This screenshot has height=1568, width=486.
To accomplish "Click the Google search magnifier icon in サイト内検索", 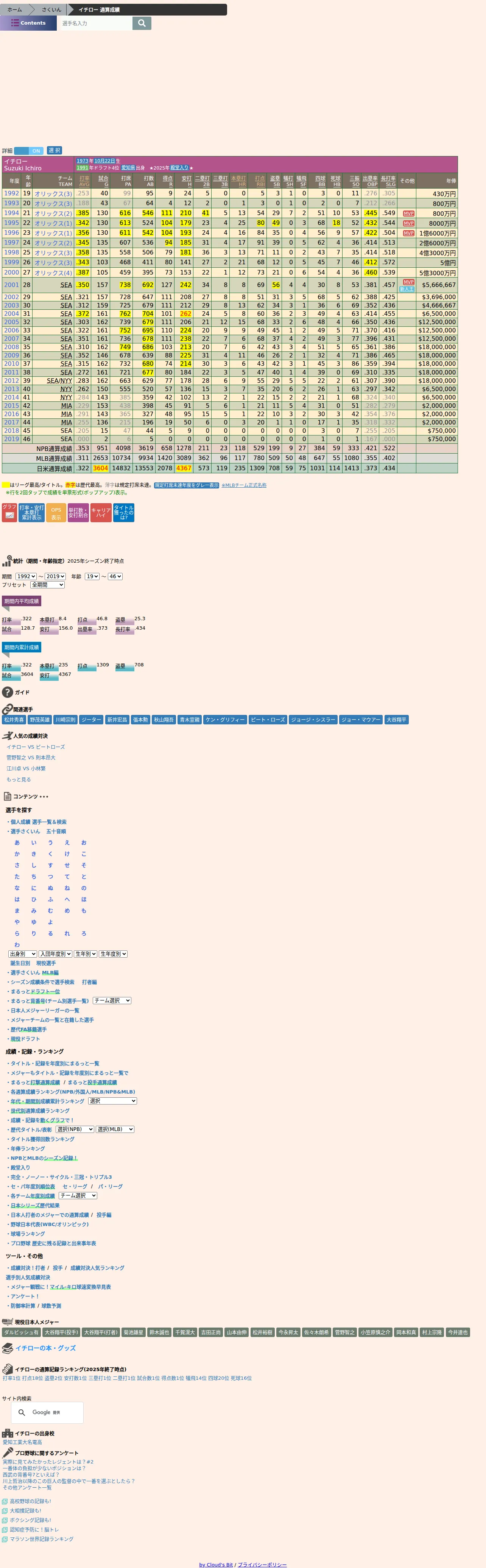I will click(21, 1412).
